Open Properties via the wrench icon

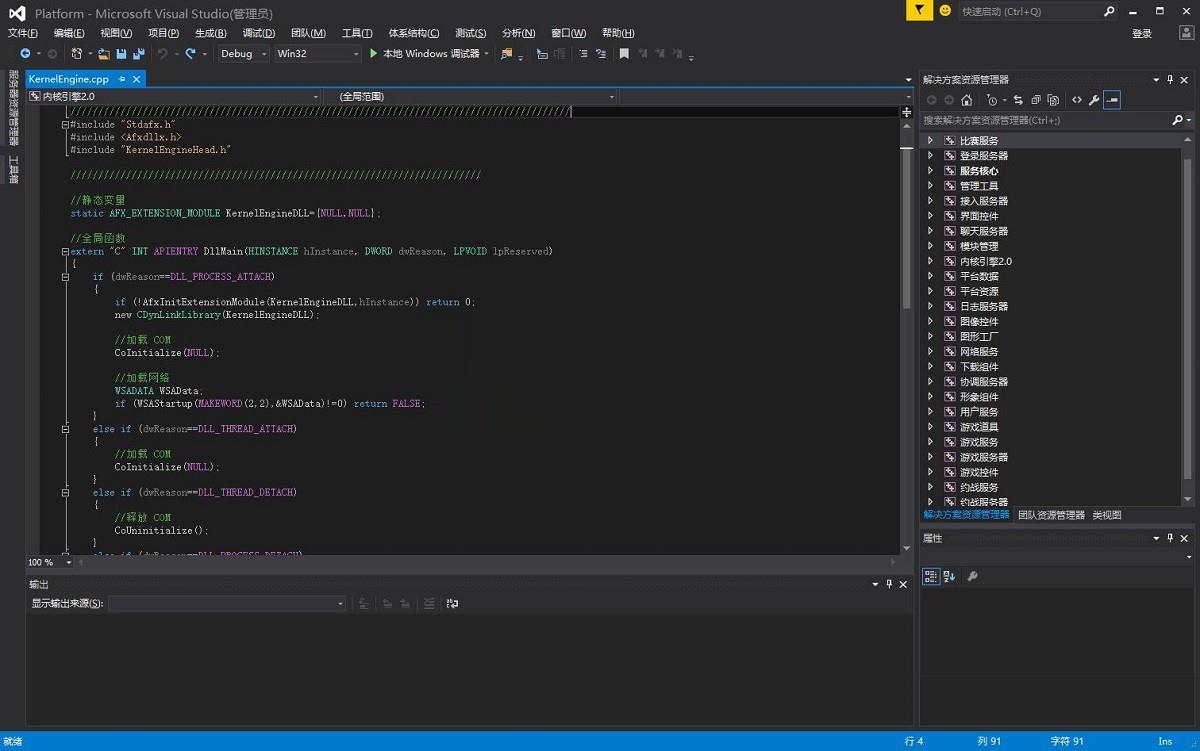[x=1094, y=100]
